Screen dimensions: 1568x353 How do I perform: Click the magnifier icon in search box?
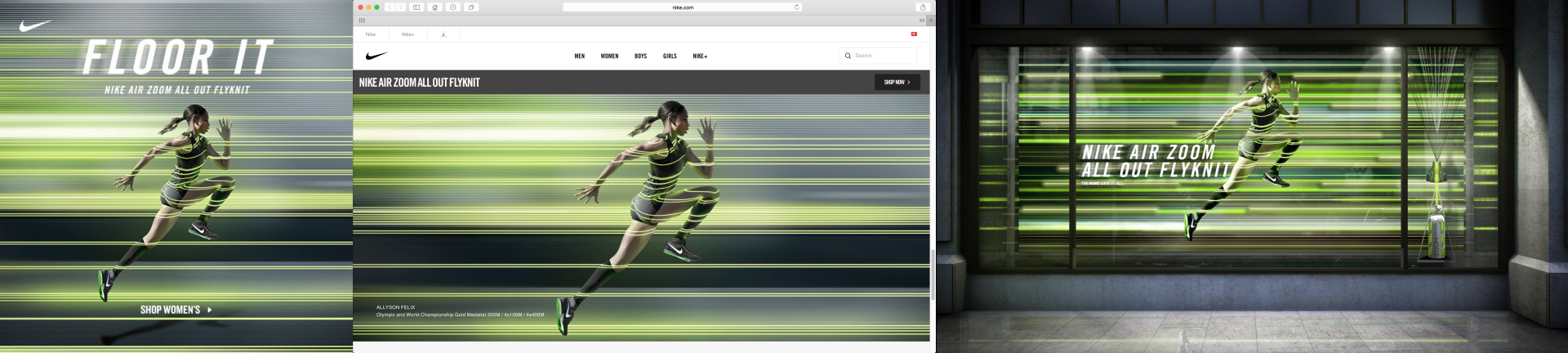coord(848,56)
